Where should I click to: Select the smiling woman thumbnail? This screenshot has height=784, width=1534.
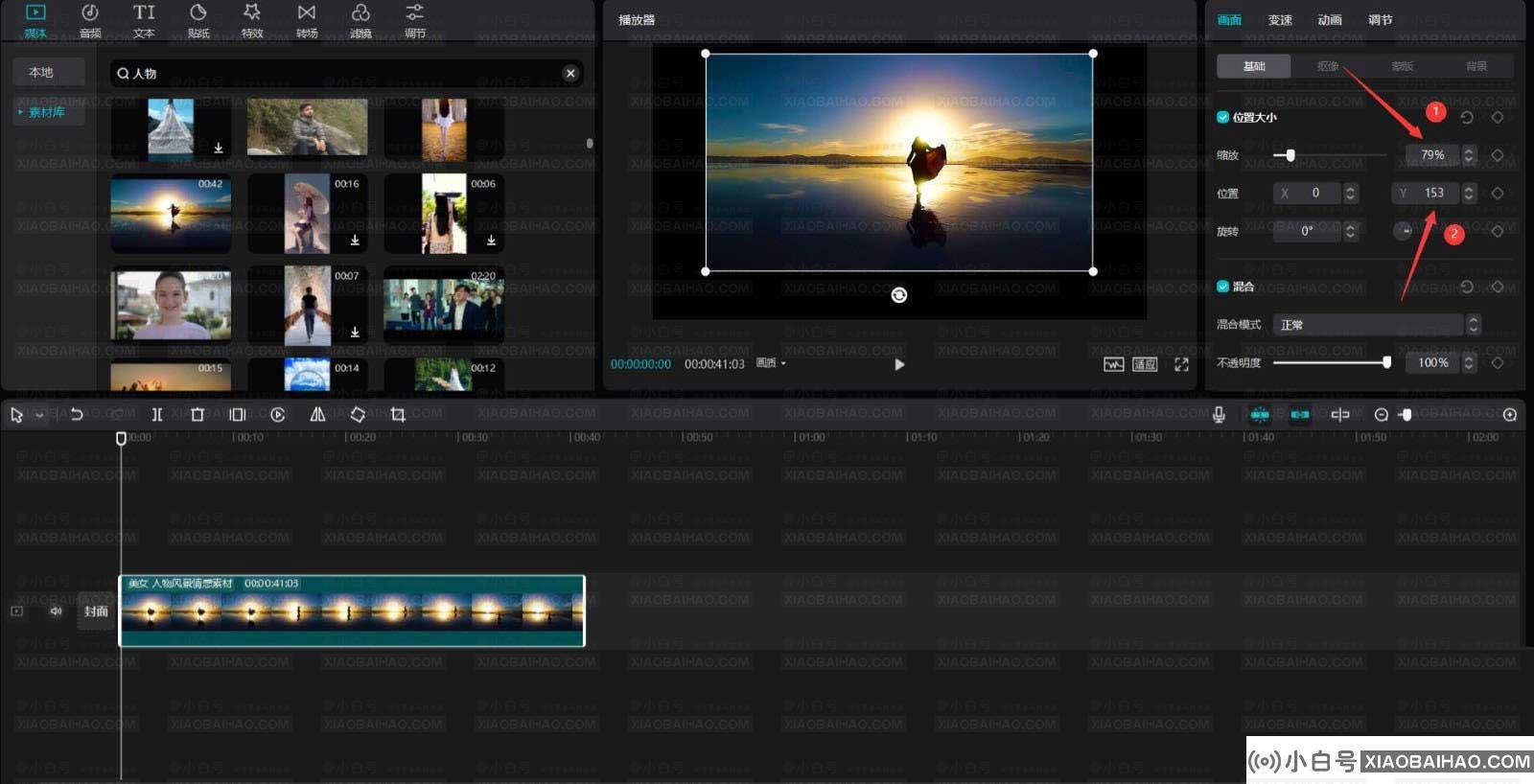[x=171, y=305]
